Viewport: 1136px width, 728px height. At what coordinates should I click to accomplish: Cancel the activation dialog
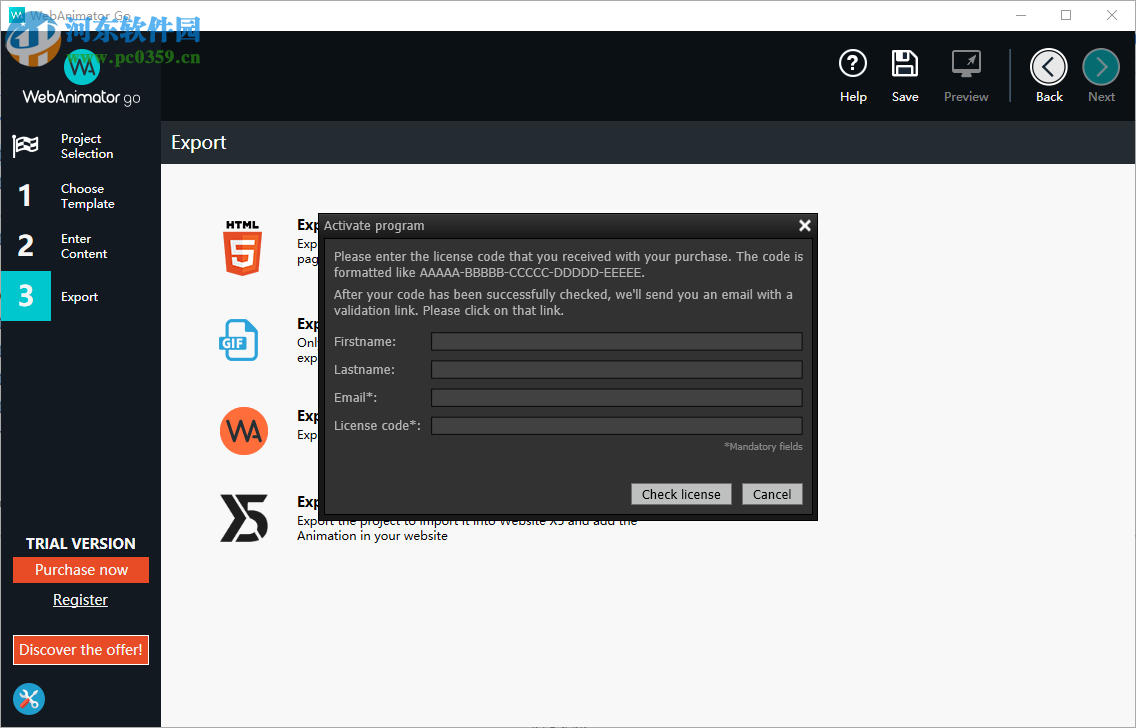click(772, 494)
